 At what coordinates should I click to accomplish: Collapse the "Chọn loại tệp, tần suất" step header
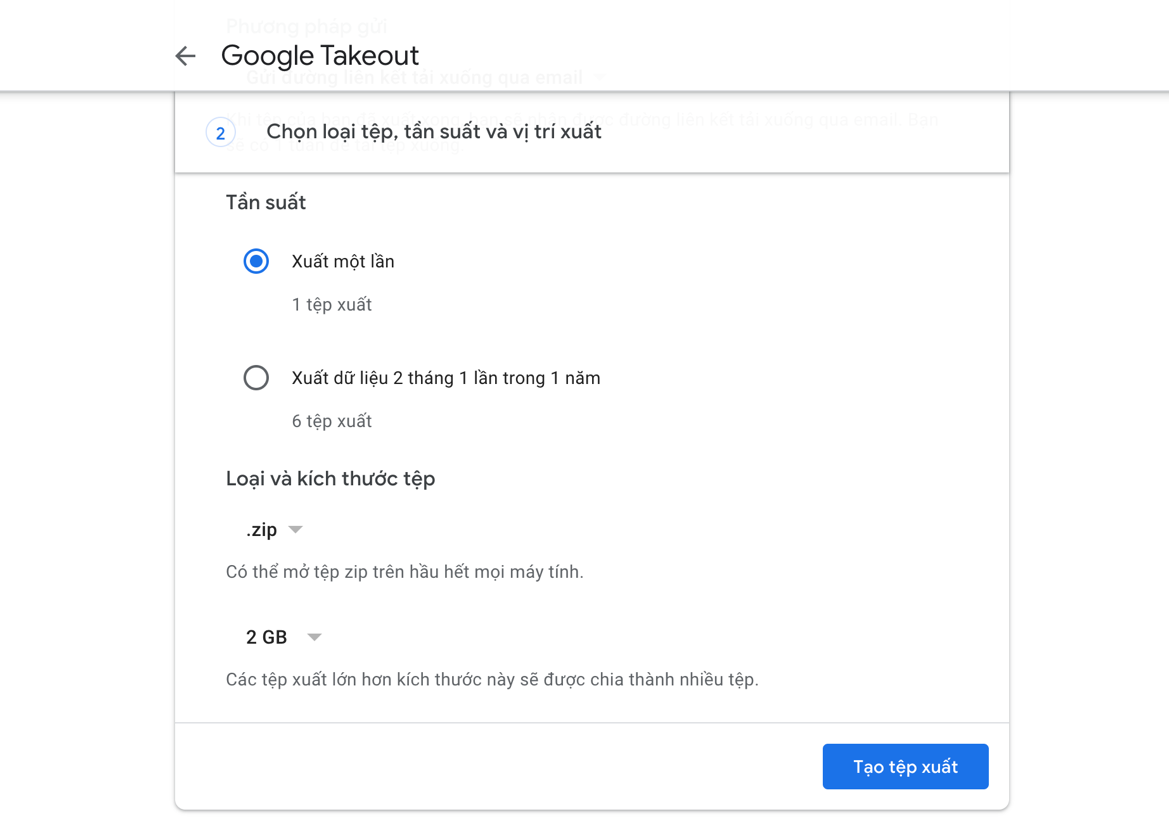[x=592, y=132]
